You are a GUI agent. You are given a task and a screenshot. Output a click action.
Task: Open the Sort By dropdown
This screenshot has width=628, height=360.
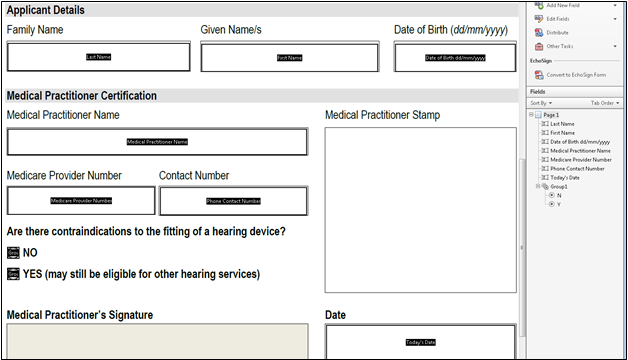pyautogui.click(x=541, y=103)
